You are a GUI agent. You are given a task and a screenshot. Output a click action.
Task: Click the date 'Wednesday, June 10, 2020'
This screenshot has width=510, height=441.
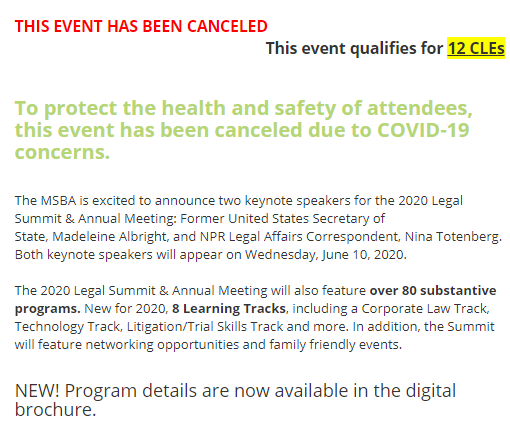point(324,255)
